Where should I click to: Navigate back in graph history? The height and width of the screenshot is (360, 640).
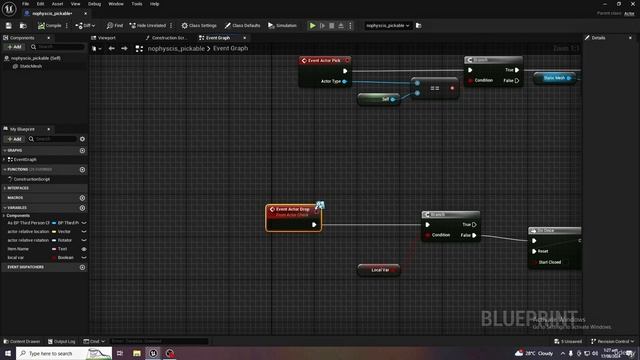click(x=111, y=49)
